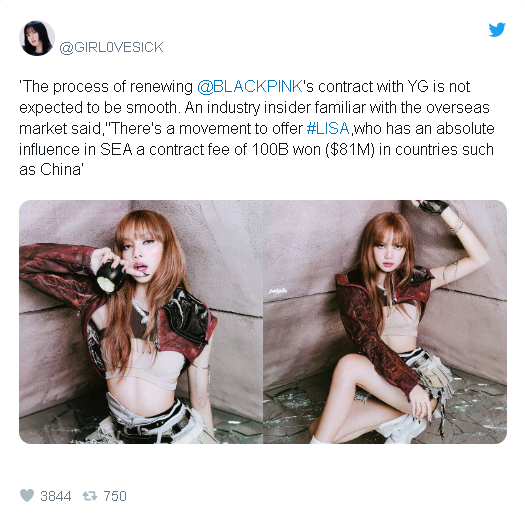Click the white boot in right photo
Viewport: 525px width, 526px height.
point(401,428)
